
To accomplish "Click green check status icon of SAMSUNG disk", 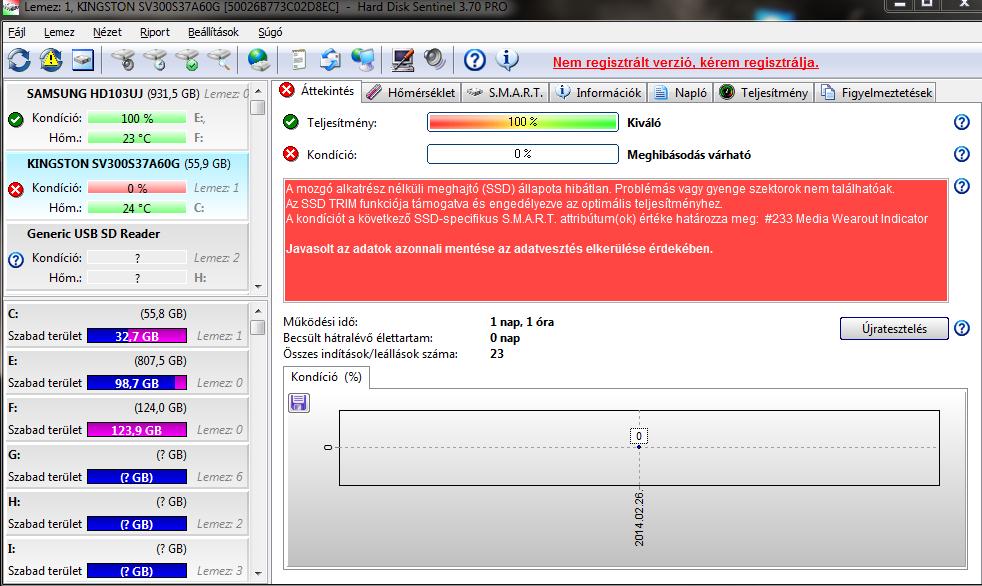I will [16, 119].
